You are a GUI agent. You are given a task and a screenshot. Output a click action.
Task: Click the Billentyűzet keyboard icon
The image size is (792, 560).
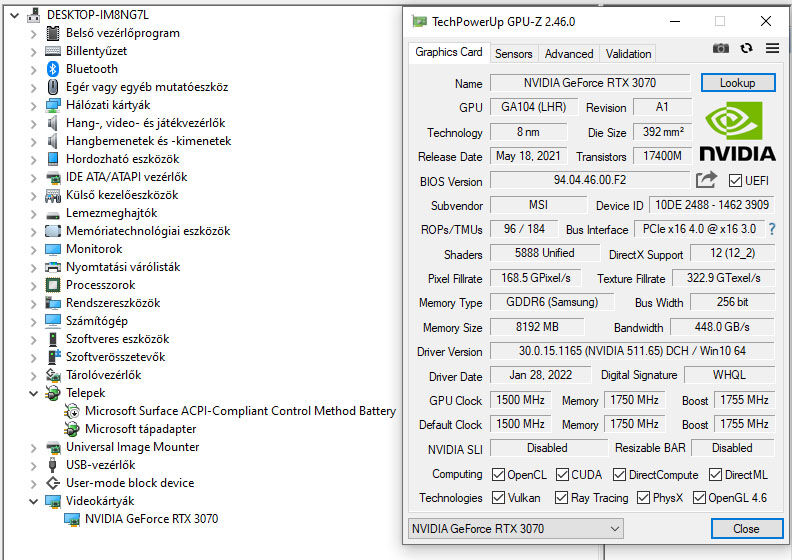53,51
